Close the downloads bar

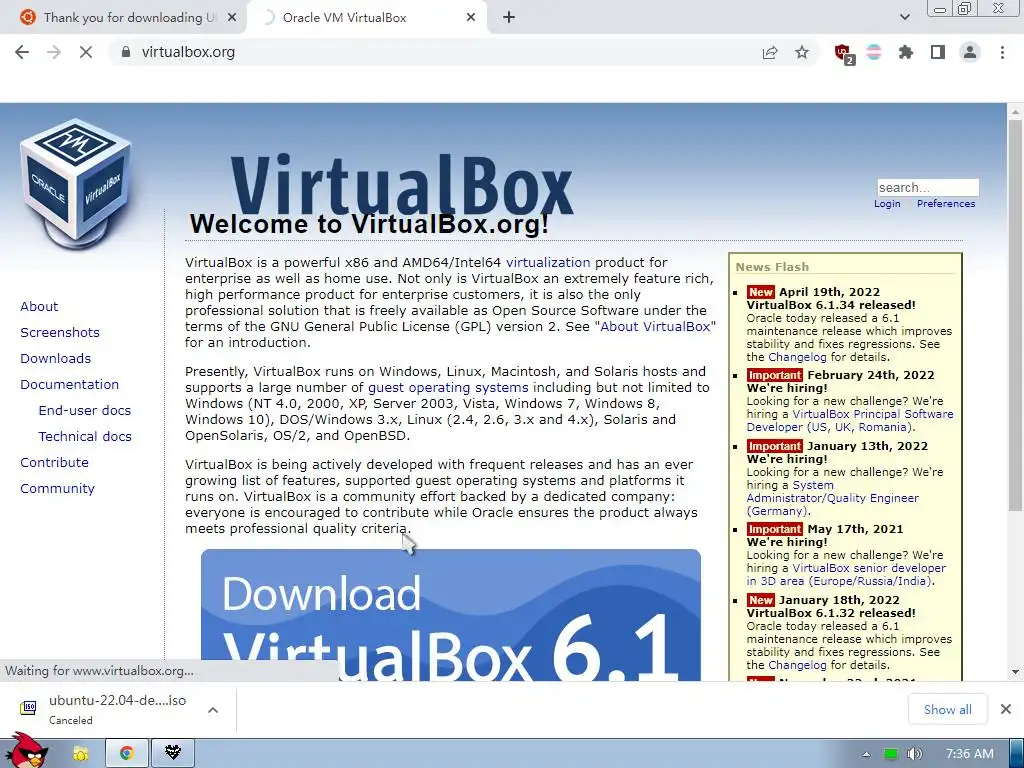pos(1006,709)
